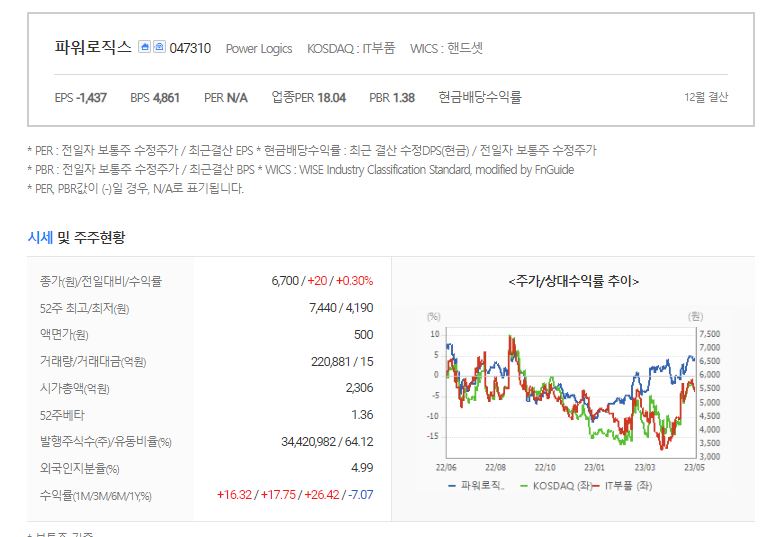Select the WICS : 핸드셋 classification
This screenshot has width=767, height=537.
pyautogui.click(x=446, y=48)
